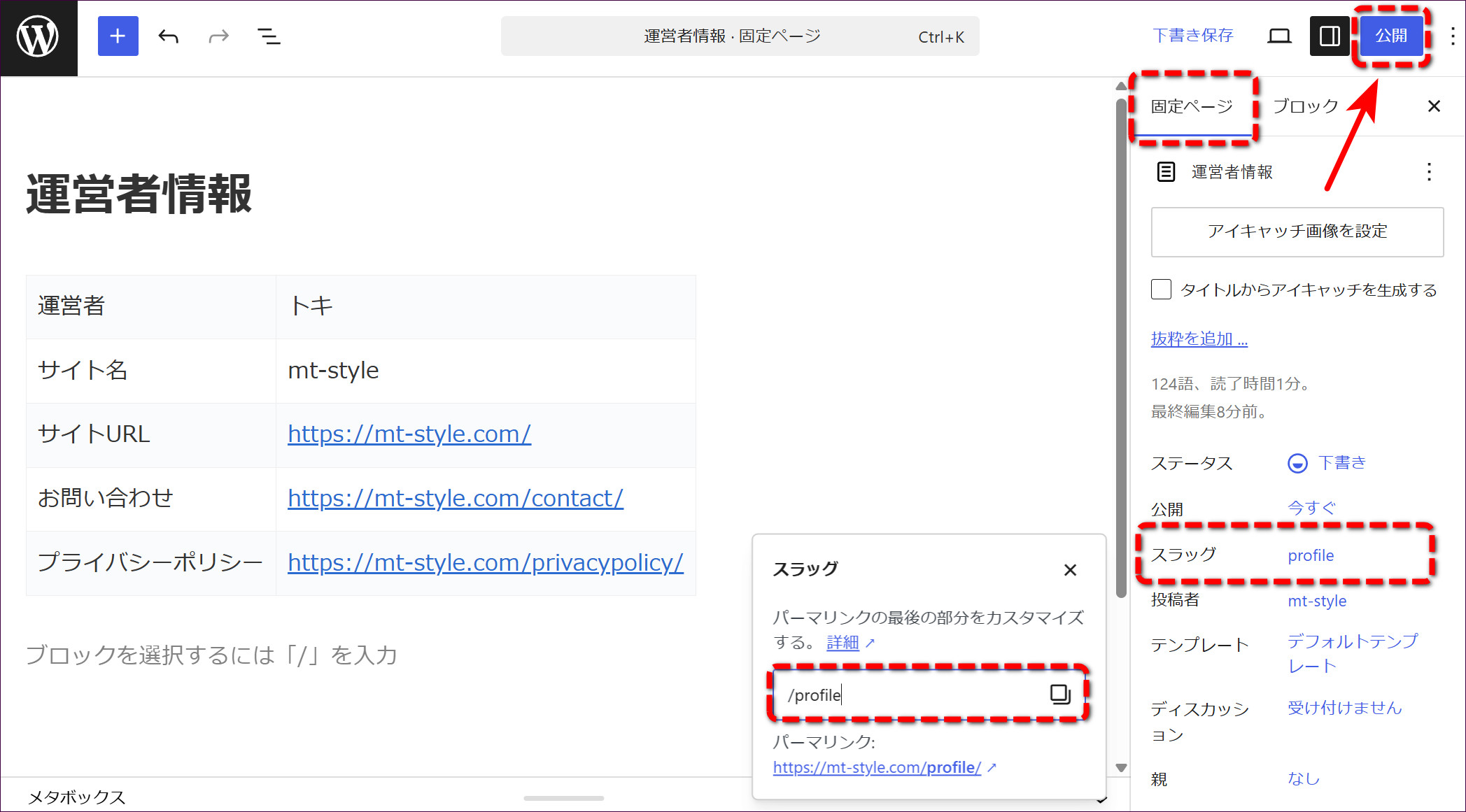
Task: Click the メタボックス resize handle bar
Action: [x=563, y=797]
